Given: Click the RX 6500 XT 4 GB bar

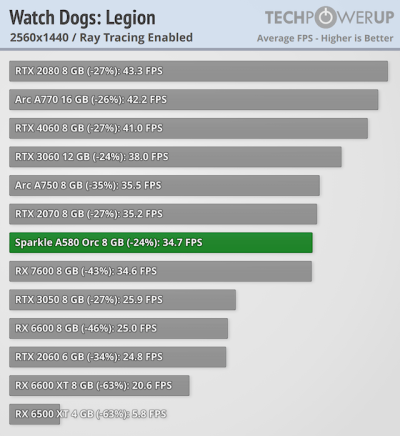Looking at the screenshot, I should 34,414.
